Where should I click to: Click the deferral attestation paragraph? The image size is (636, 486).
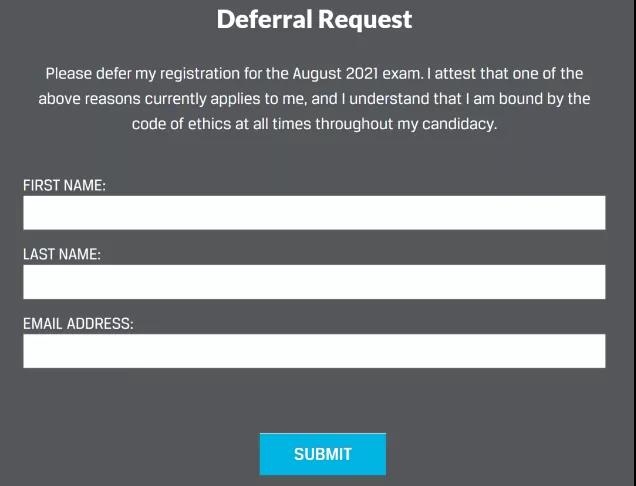[314, 99]
